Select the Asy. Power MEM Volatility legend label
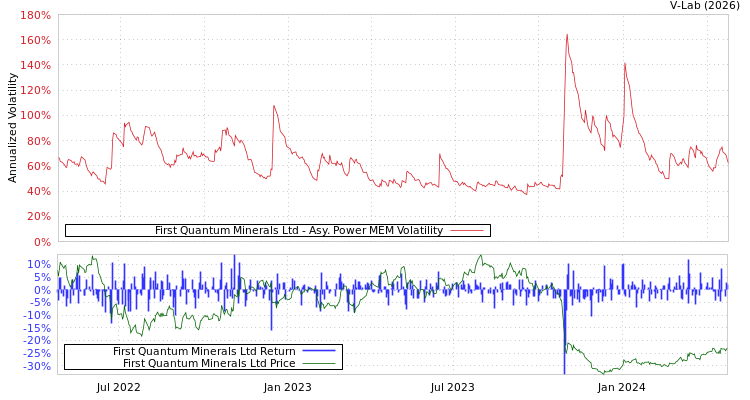Viewport: 750px width, 400px height. (298, 231)
